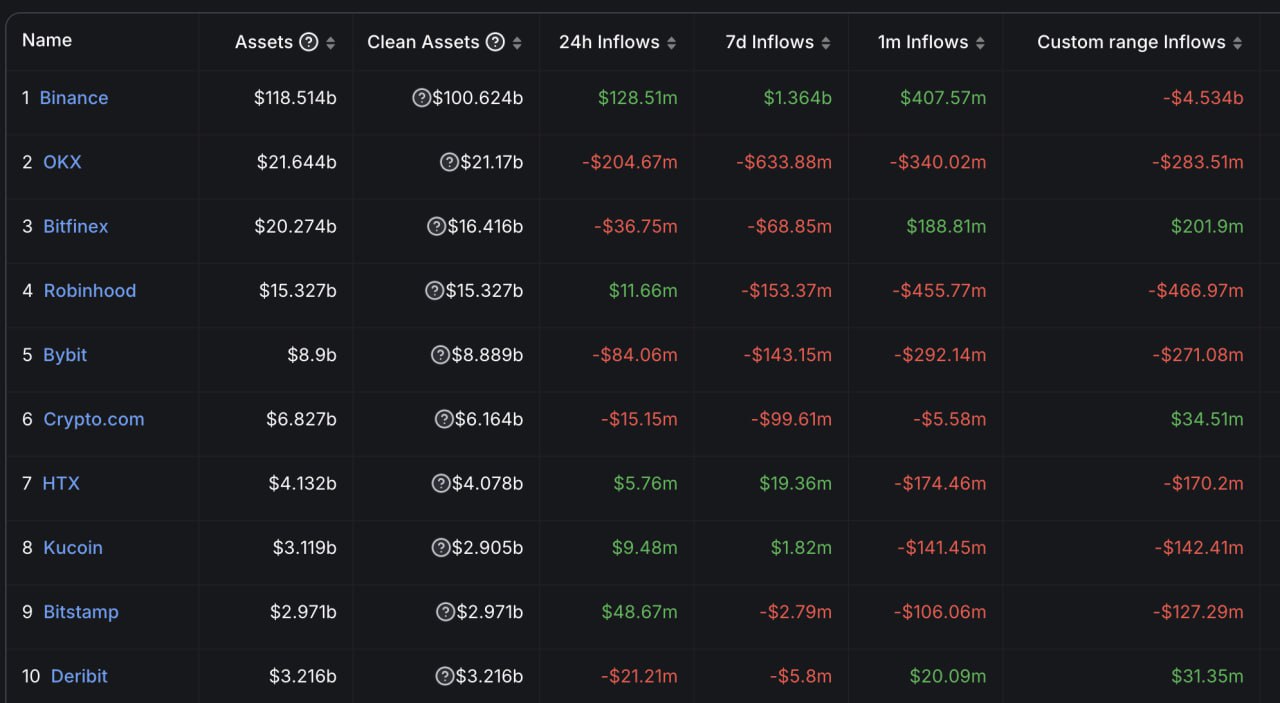Sort by Custom range Inflows sort arrows
The height and width of the screenshot is (703, 1280).
(1238, 43)
